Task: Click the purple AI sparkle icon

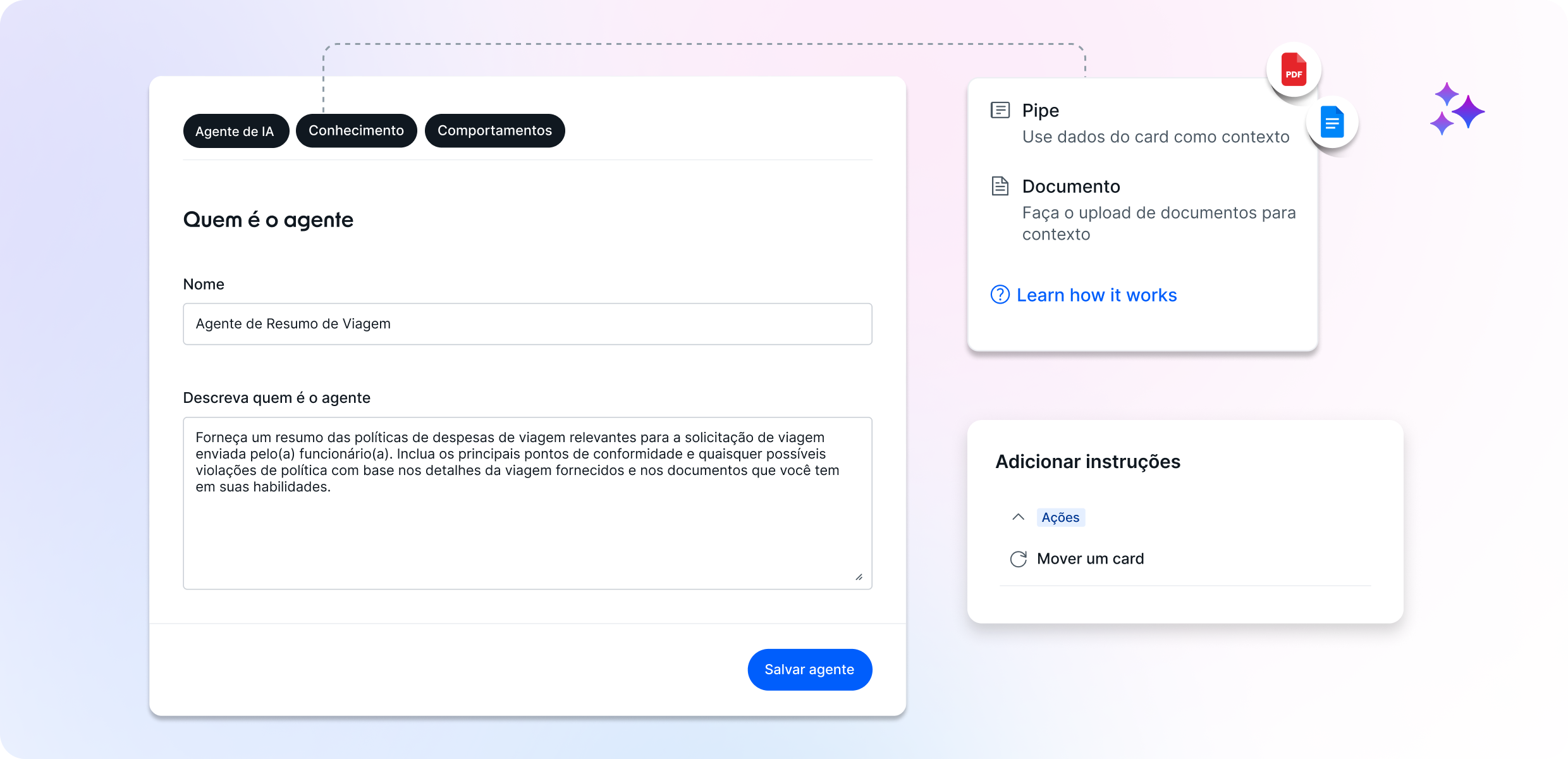Action: pyautogui.click(x=1457, y=109)
